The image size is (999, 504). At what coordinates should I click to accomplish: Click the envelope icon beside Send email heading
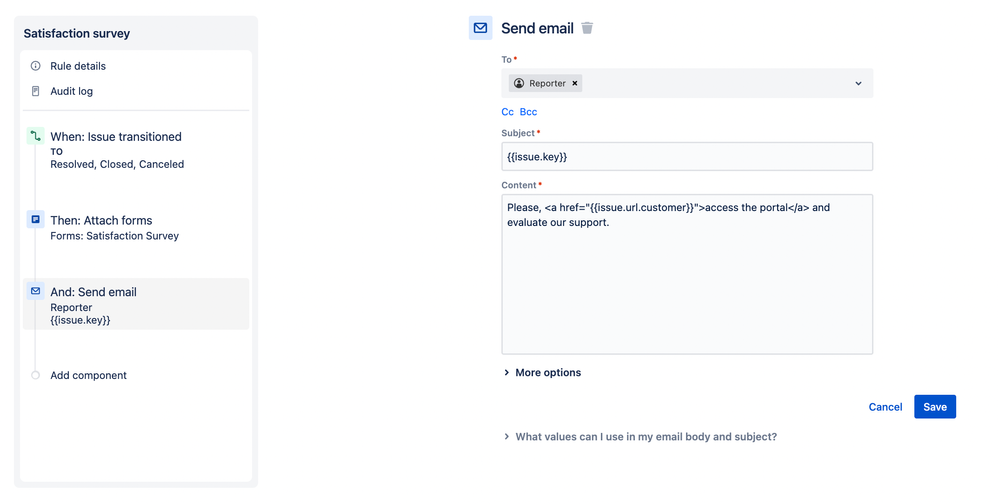[480, 28]
